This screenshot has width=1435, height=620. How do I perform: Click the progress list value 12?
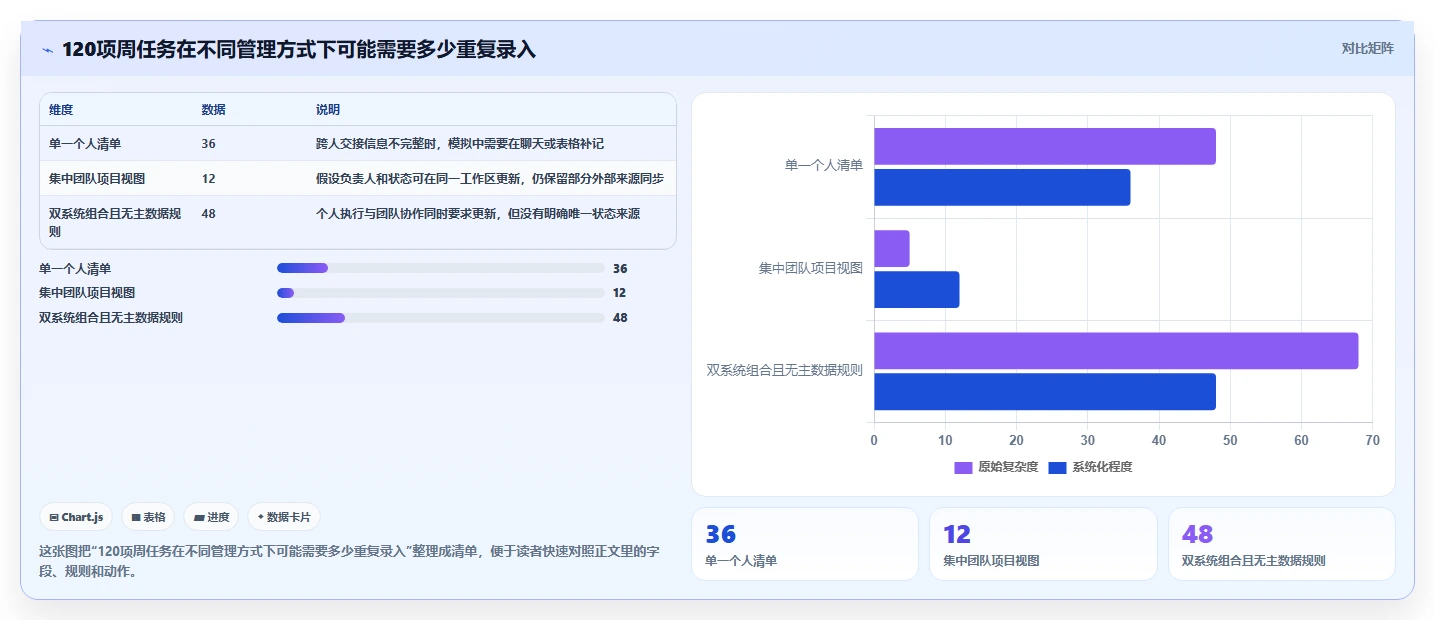tap(620, 293)
